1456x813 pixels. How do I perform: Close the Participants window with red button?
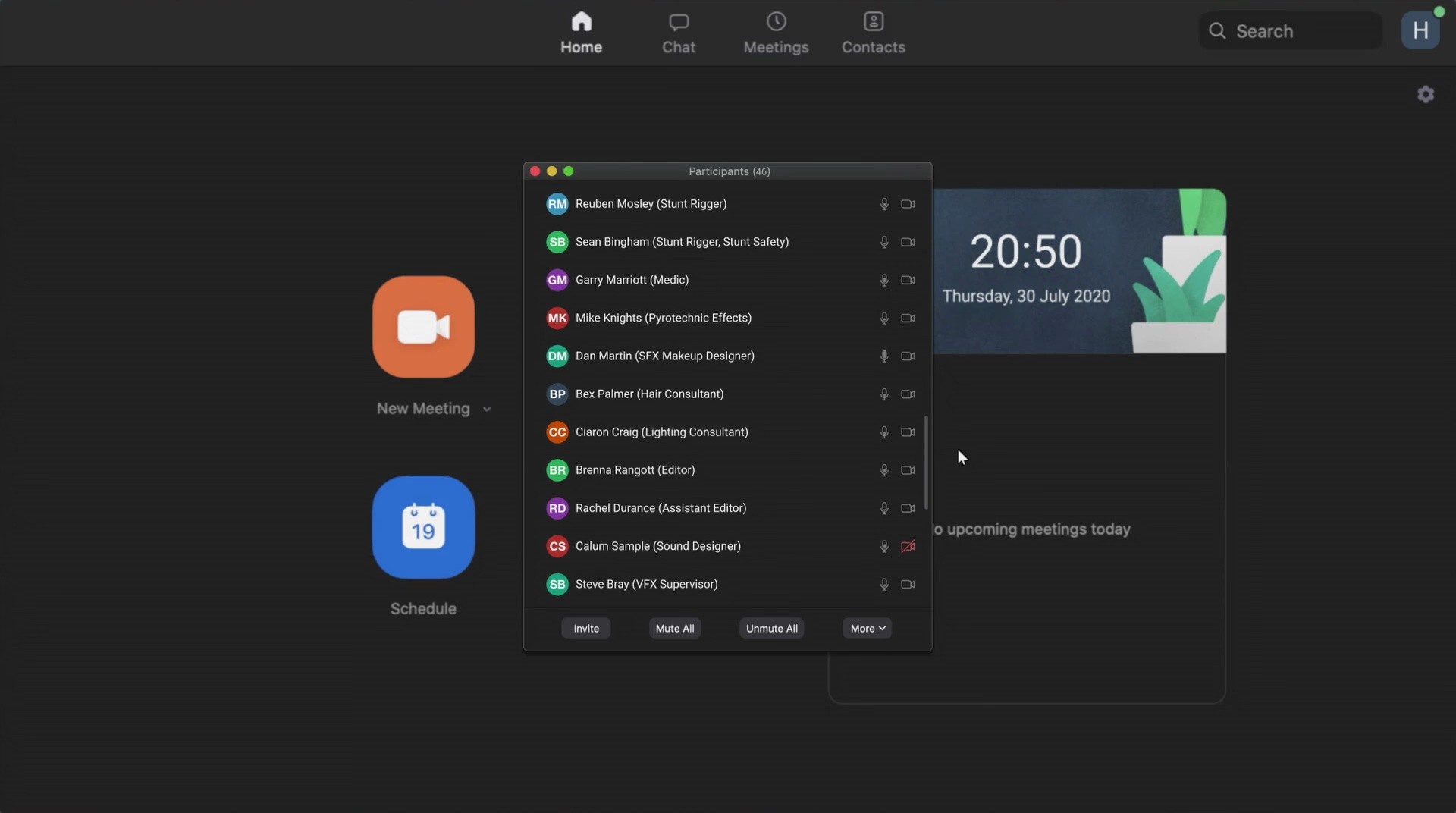(x=535, y=171)
